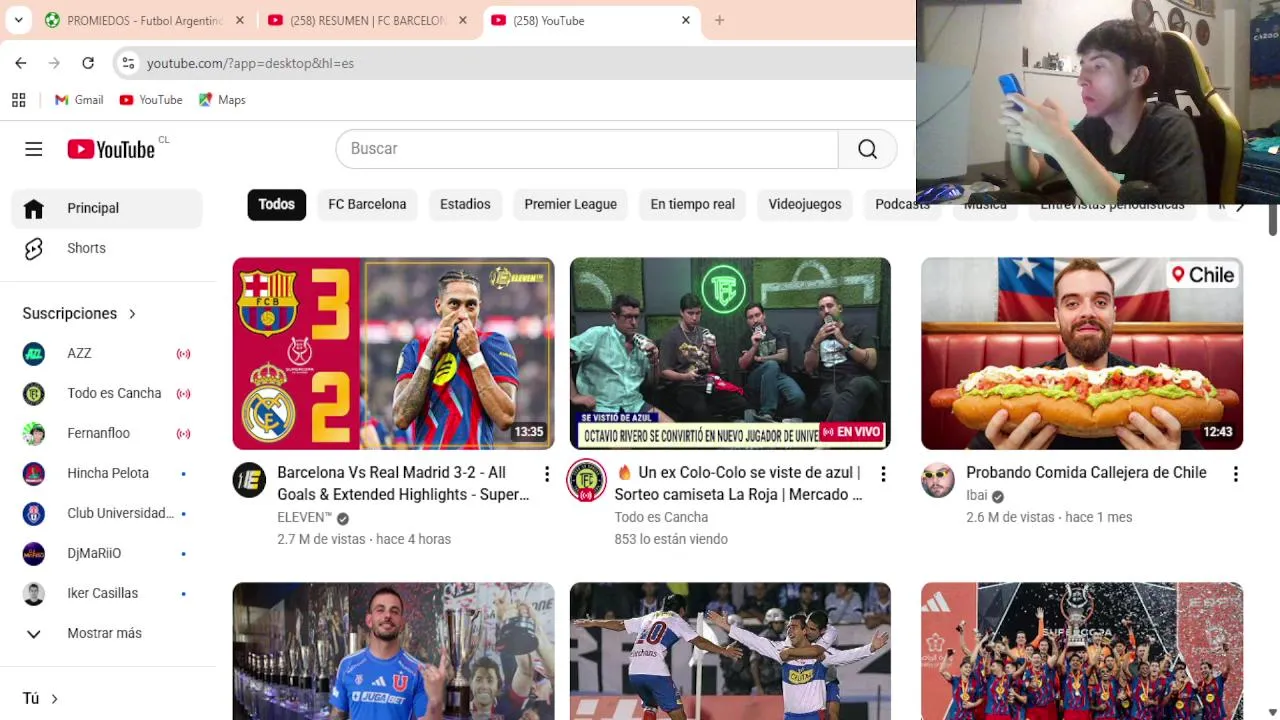The image size is (1280, 720).
Task: Open the site information icon in the address bar
Action: point(128,63)
